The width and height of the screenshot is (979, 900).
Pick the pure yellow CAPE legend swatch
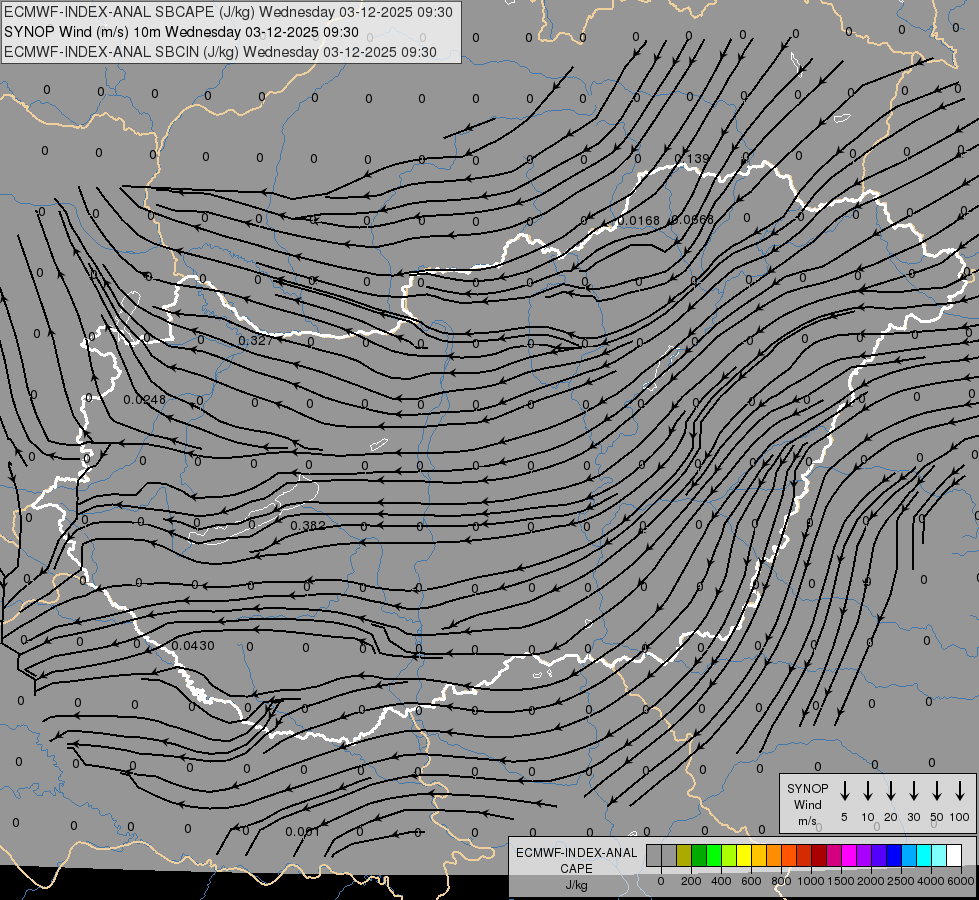click(744, 855)
